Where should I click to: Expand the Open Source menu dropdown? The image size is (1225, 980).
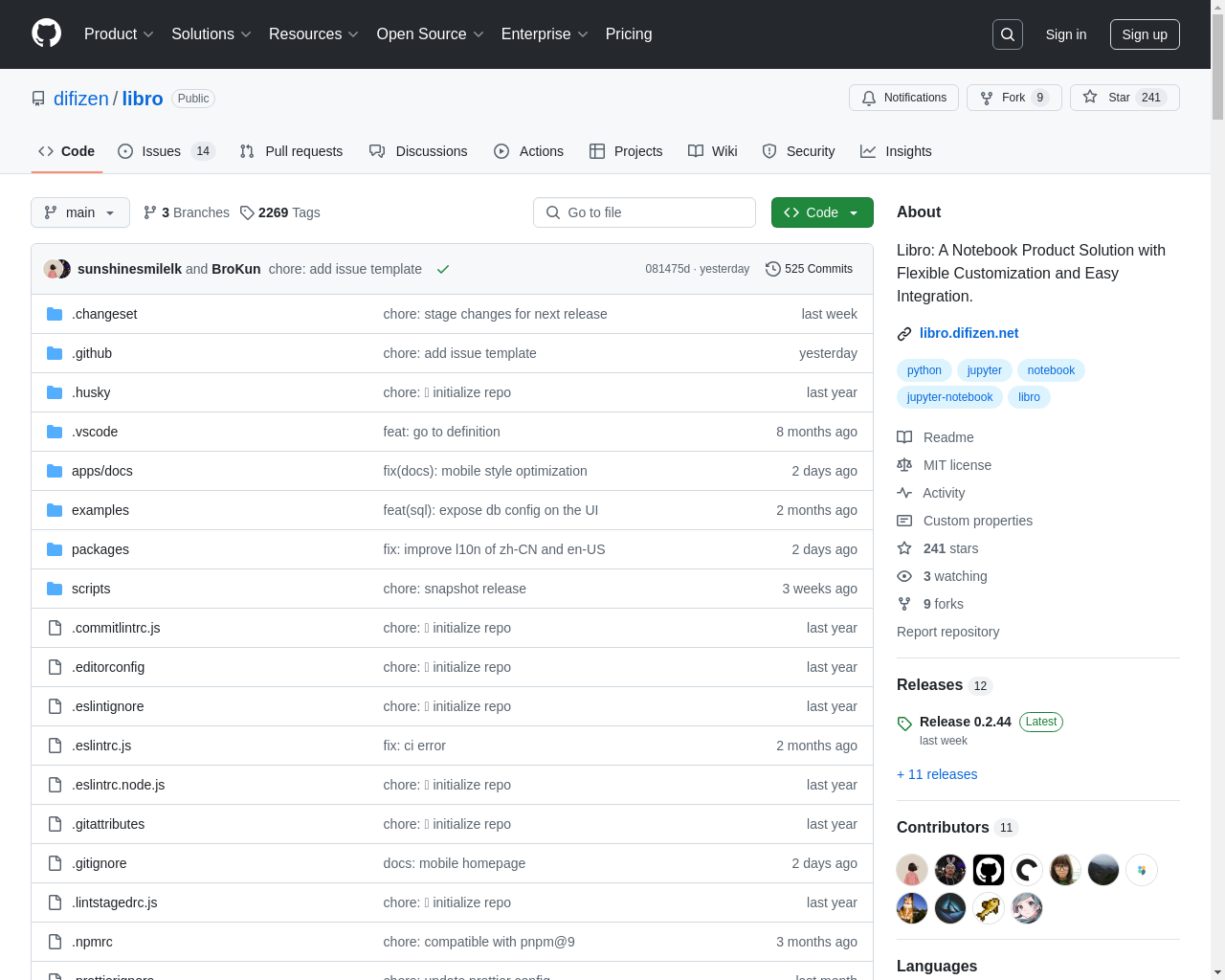click(x=431, y=34)
